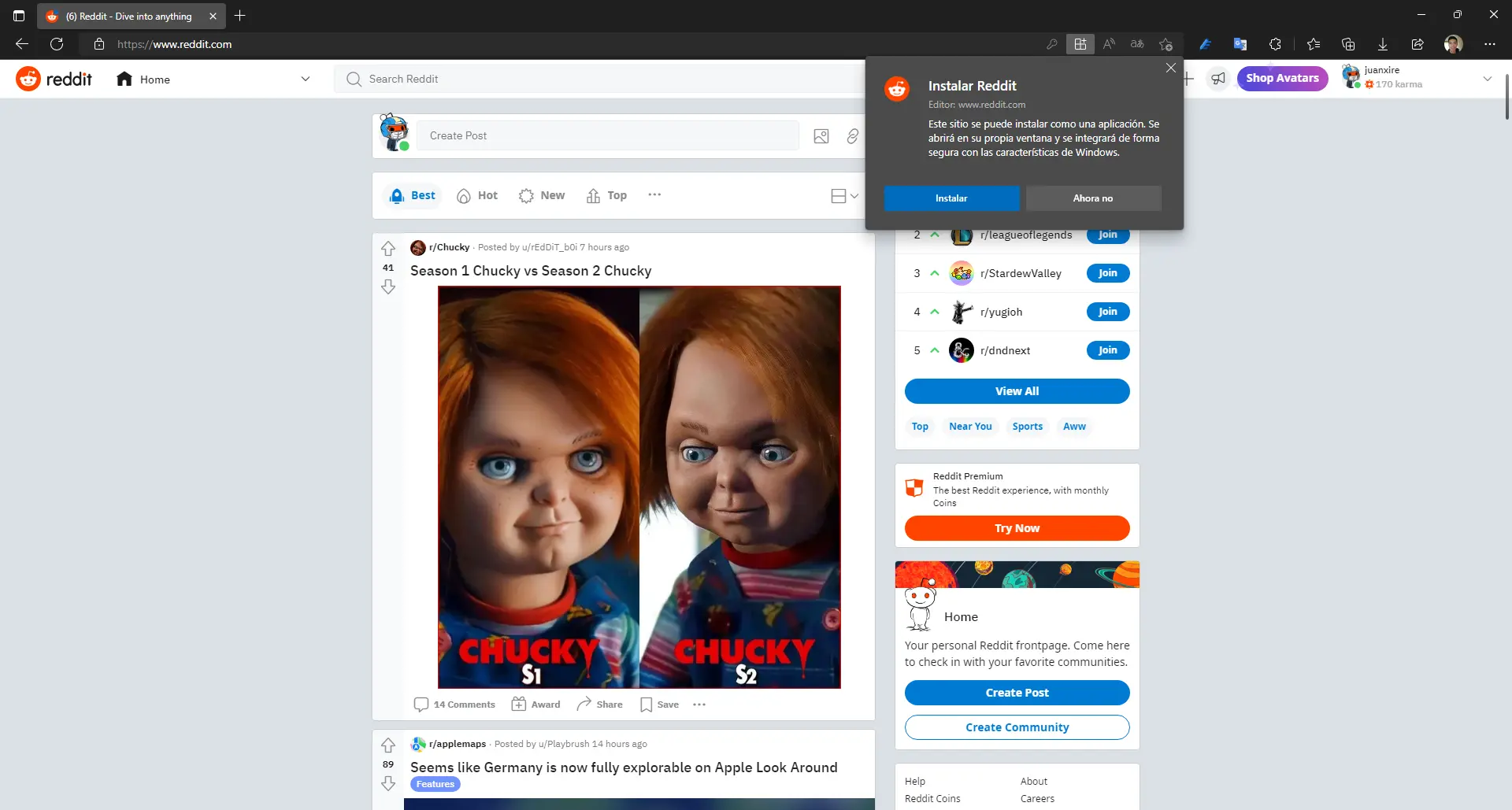
Task: Upvote the Season 1 Chucky post
Action: [388, 249]
